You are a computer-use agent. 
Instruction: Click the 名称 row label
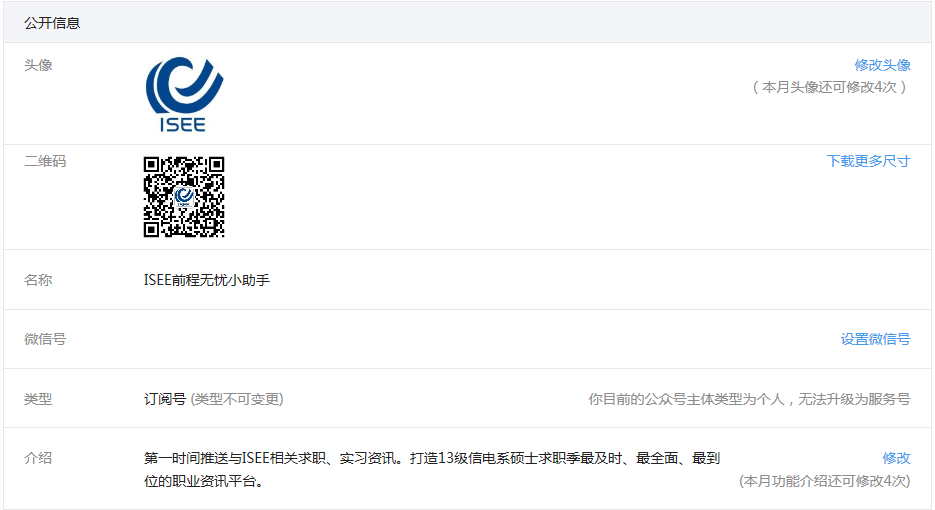38,280
